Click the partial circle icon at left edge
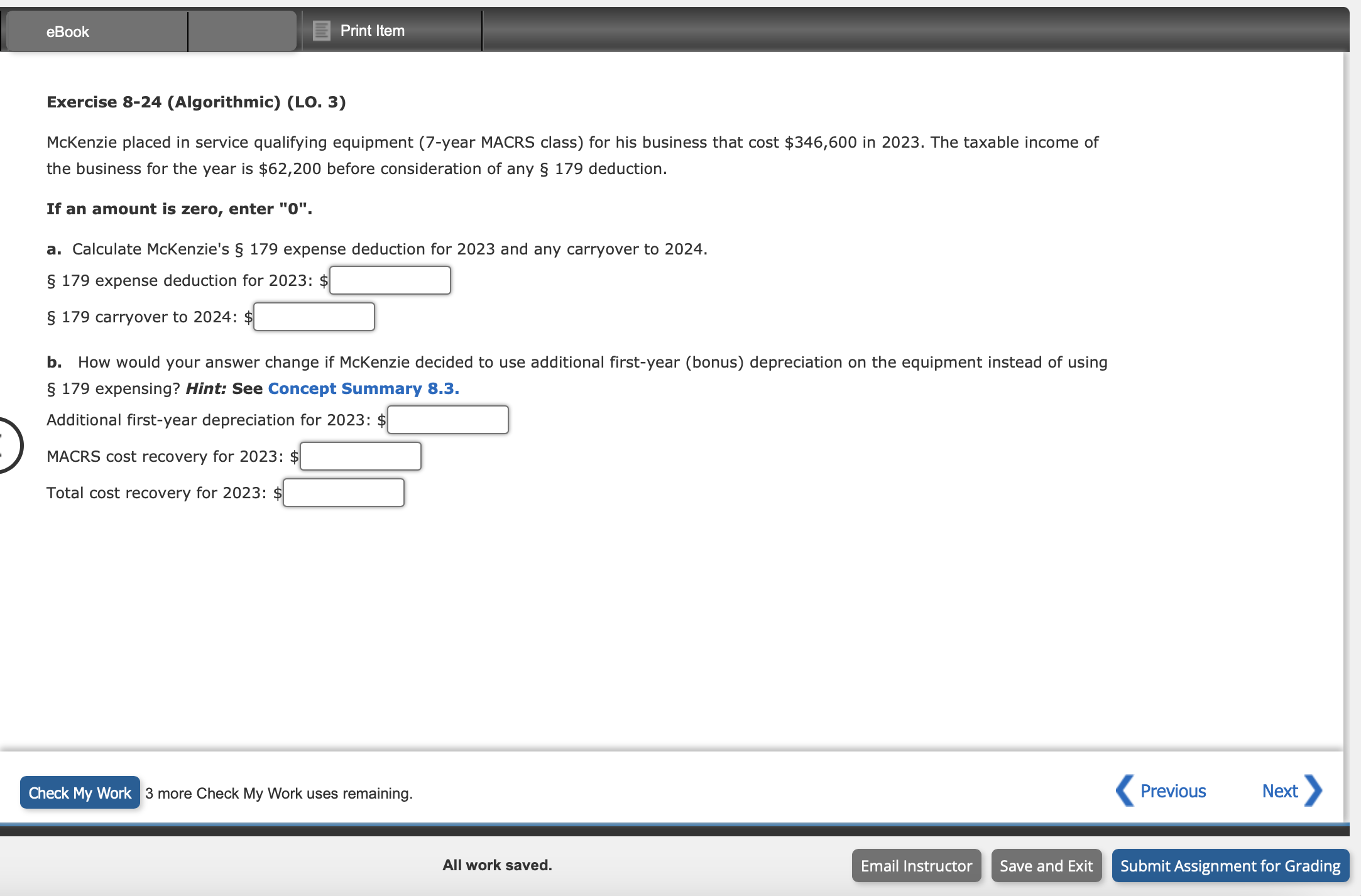 [x=9, y=445]
